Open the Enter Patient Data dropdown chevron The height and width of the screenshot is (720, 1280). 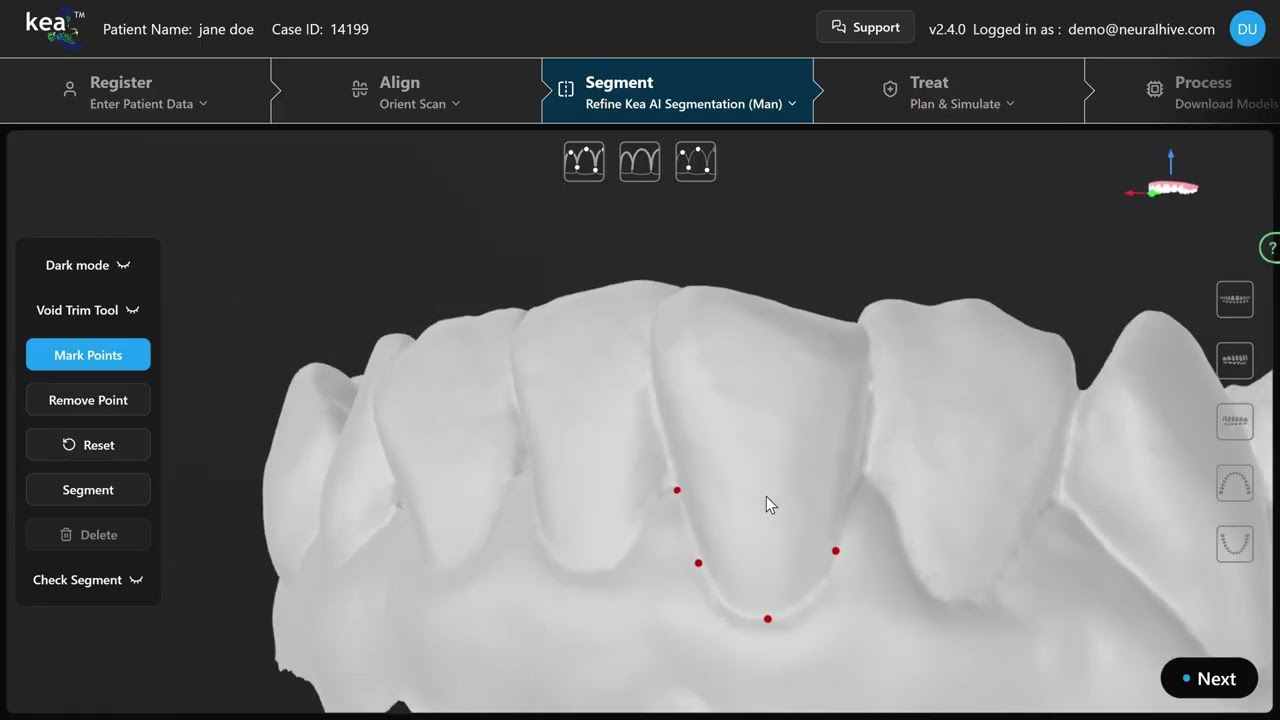pos(203,104)
